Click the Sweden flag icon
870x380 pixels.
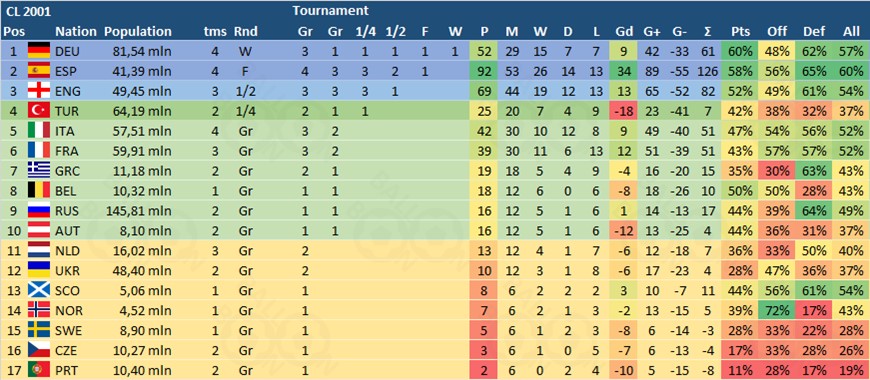tap(39, 331)
